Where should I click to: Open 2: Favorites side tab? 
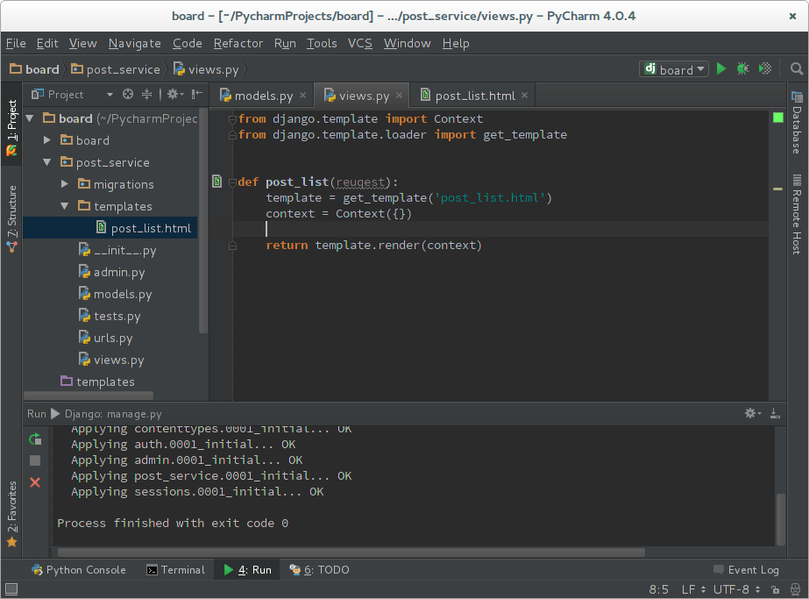[x=11, y=514]
